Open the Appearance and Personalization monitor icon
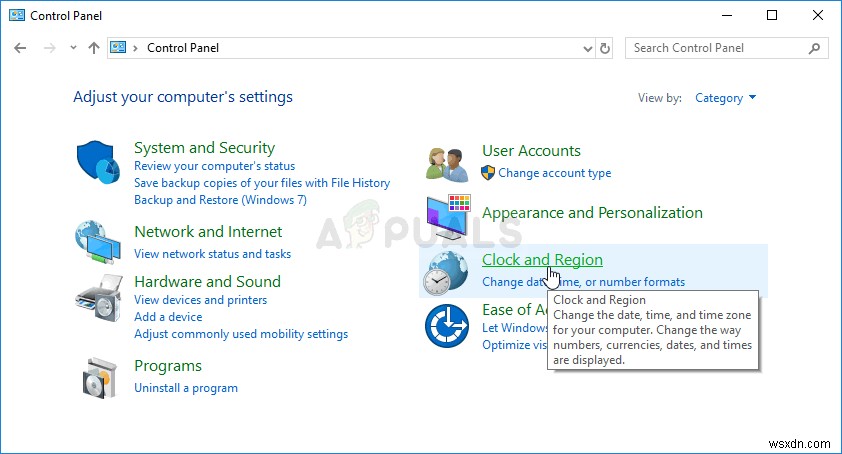 [448, 217]
